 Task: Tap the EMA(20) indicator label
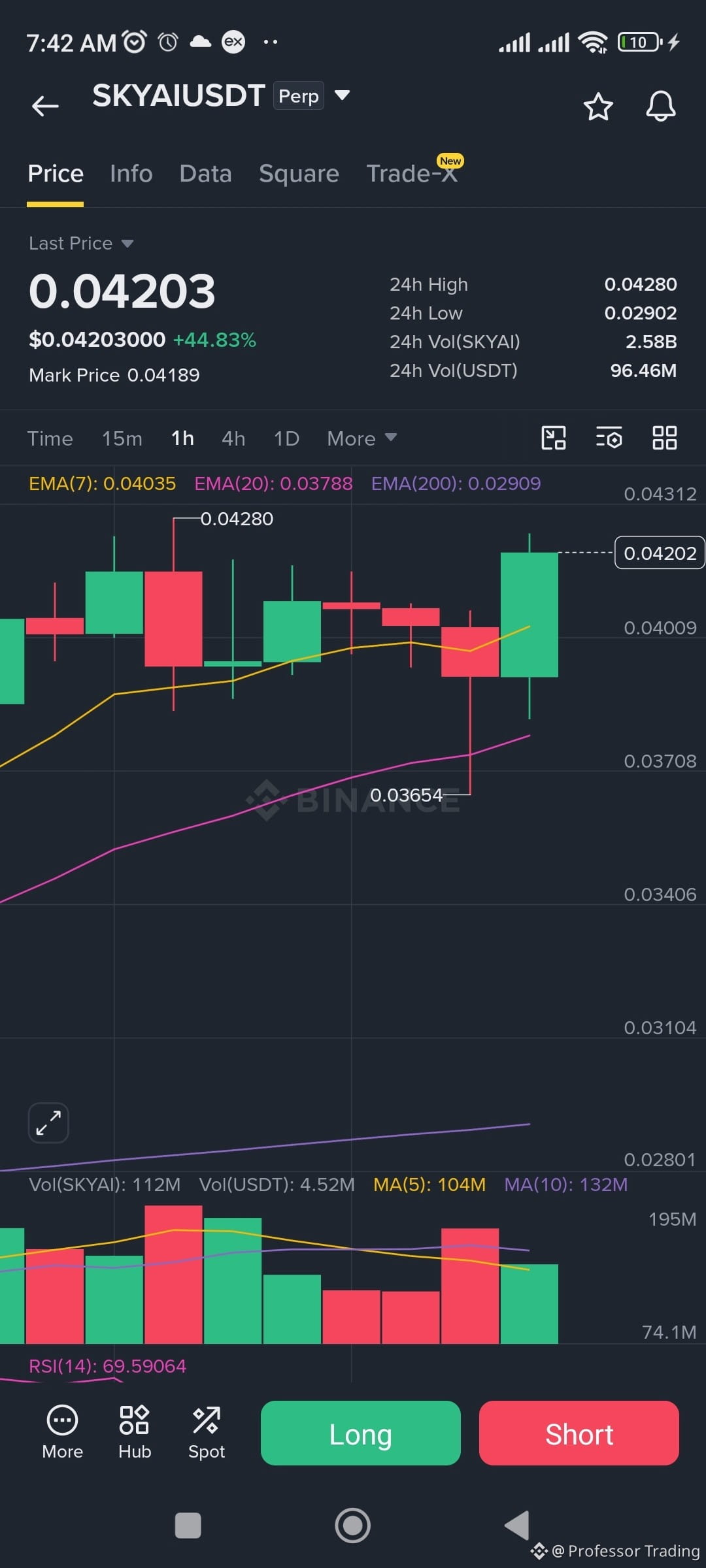[x=273, y=483]
